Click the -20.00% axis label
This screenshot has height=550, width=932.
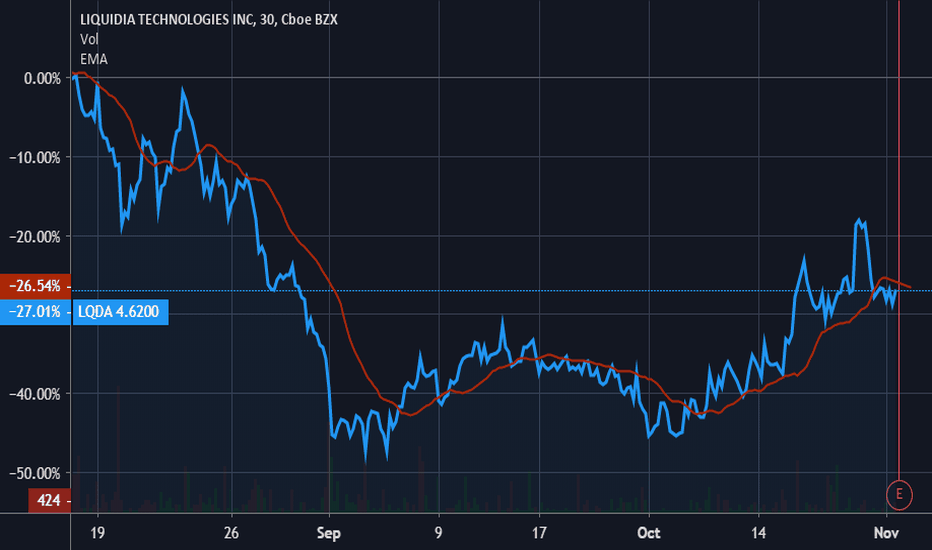[x=35, y=237]
